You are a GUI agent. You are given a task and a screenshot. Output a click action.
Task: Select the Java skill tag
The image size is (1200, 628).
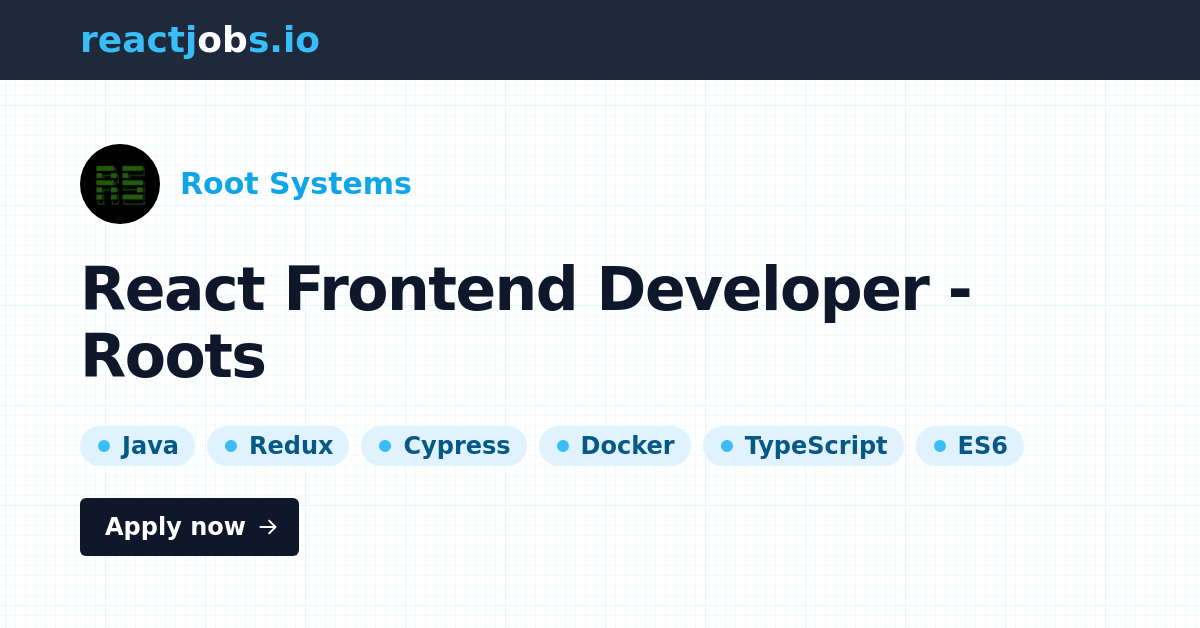click(x=137, y=446)
